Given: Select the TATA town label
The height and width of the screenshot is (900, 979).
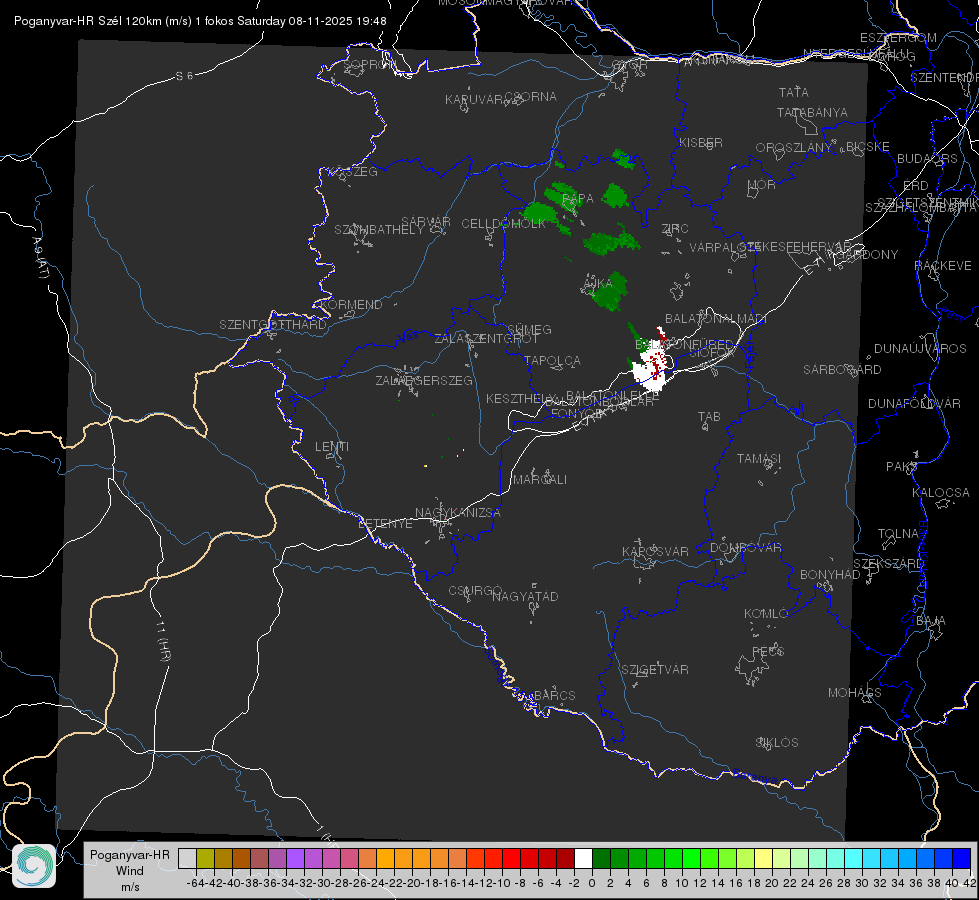Looking at the screenshot, I should click(x=794, y=92).
